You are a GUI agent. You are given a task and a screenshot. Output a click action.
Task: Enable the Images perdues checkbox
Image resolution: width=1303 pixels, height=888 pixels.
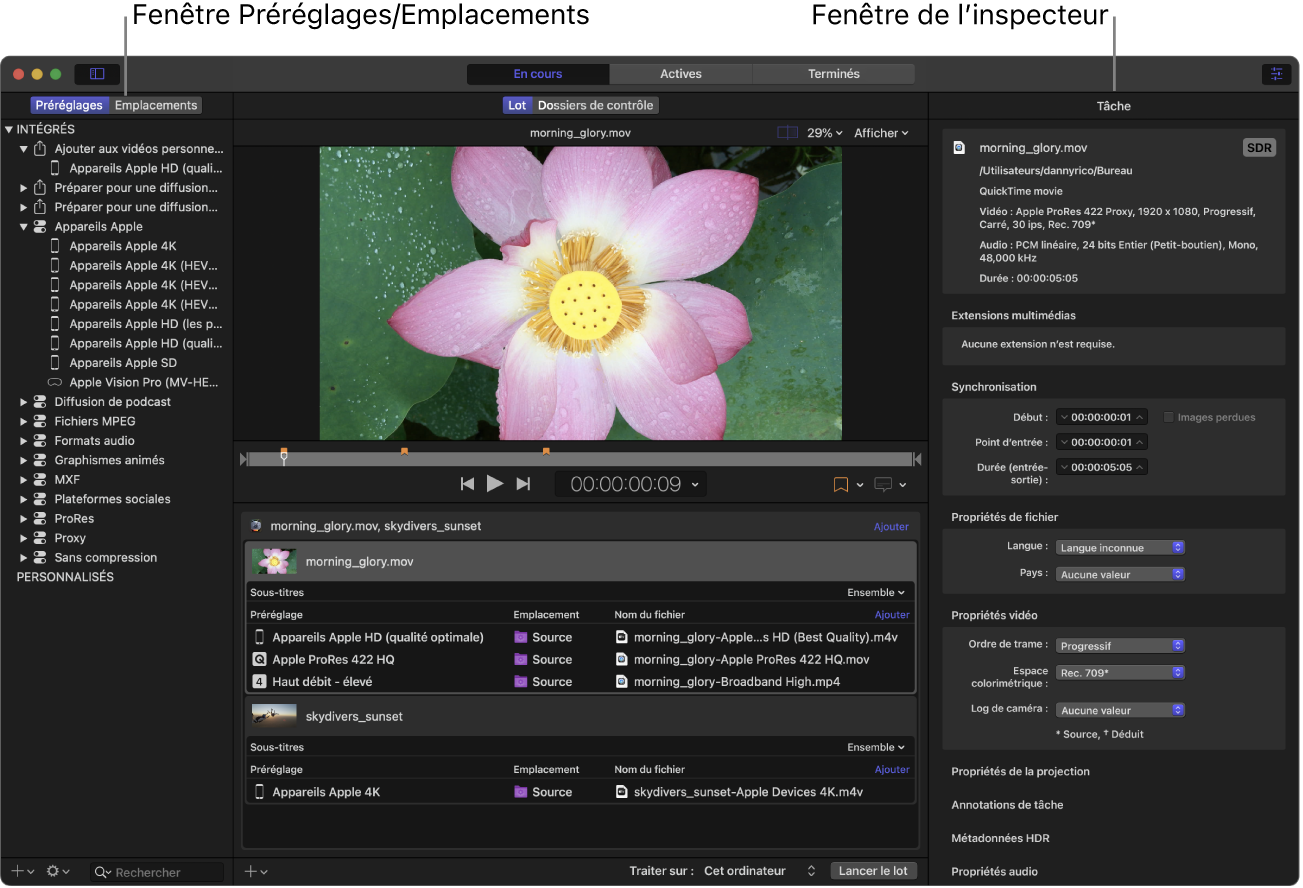(x=1169, y=417)
